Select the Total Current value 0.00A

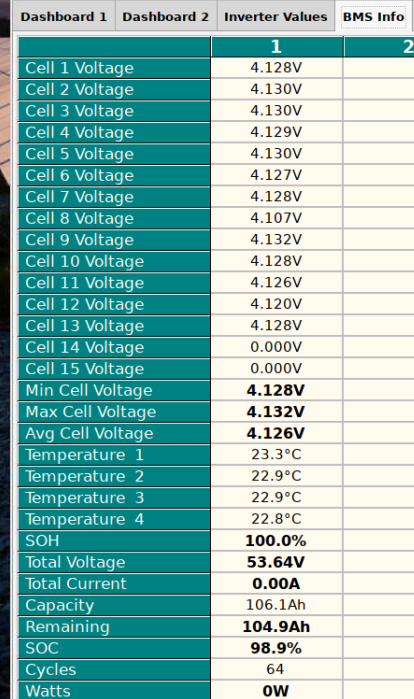[x=276, y=584]
